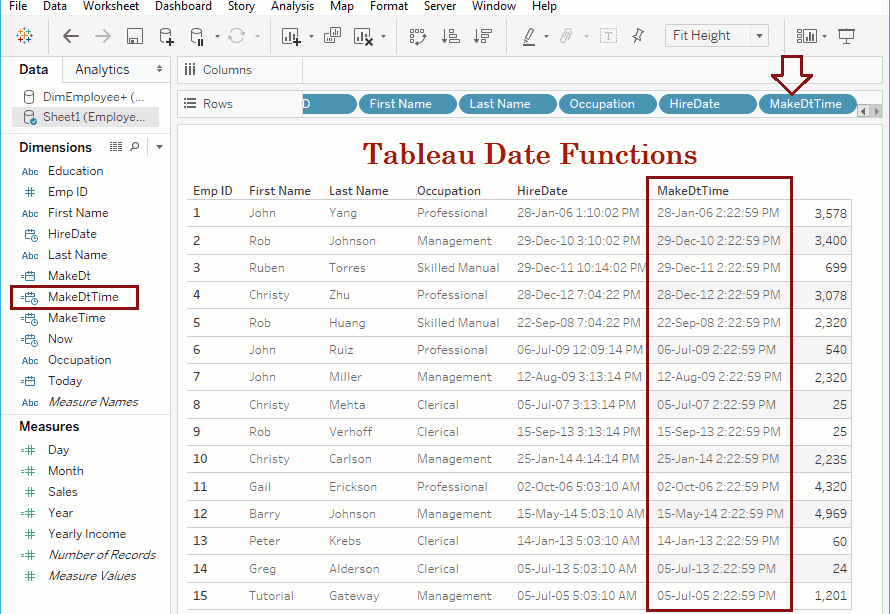This screenshot has width=890, height=614.
Task: Click the Duplicate sheet icon
Action: pyautogui.click(x=332, y=36)
